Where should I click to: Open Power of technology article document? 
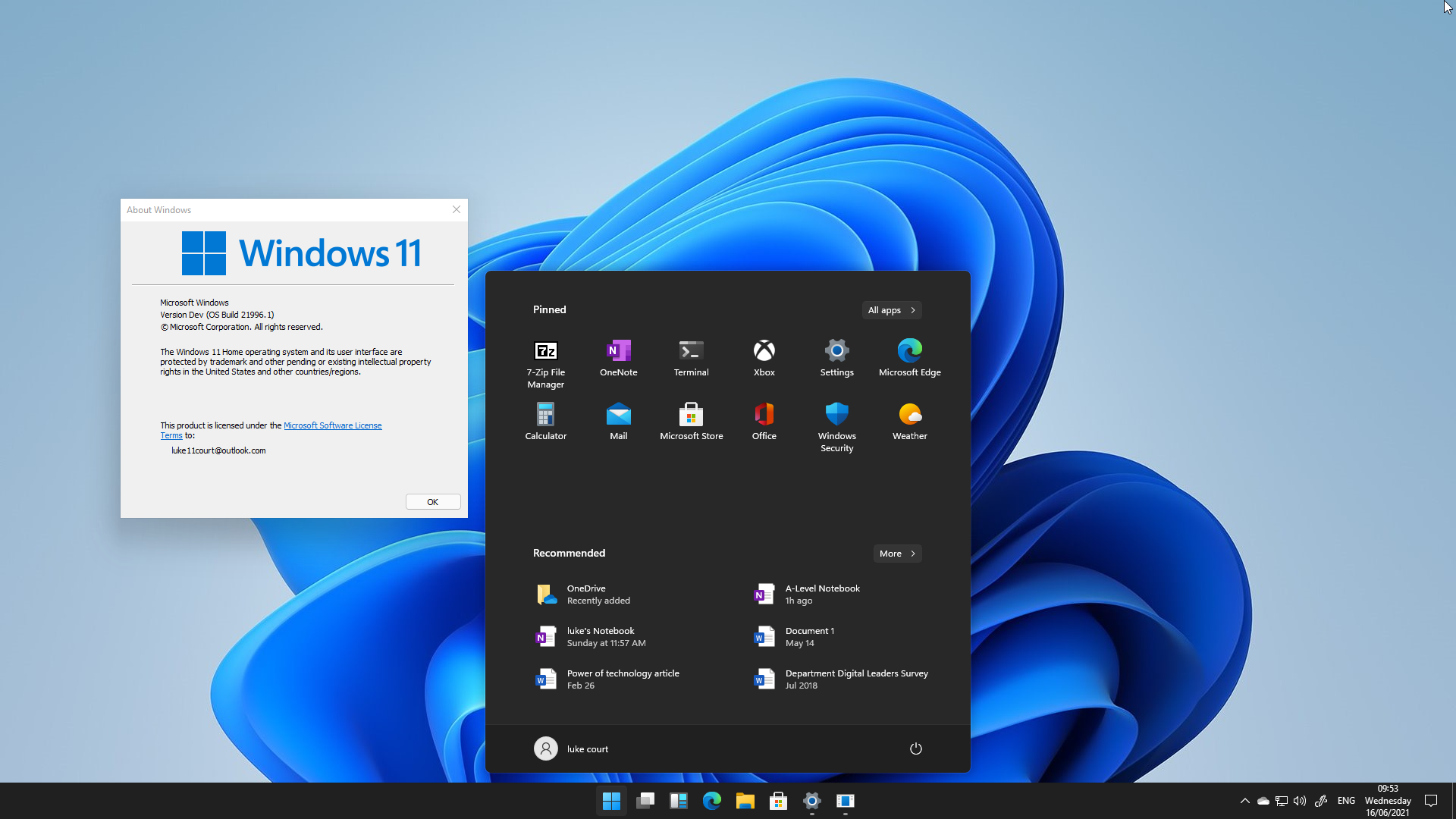(622, 679)
